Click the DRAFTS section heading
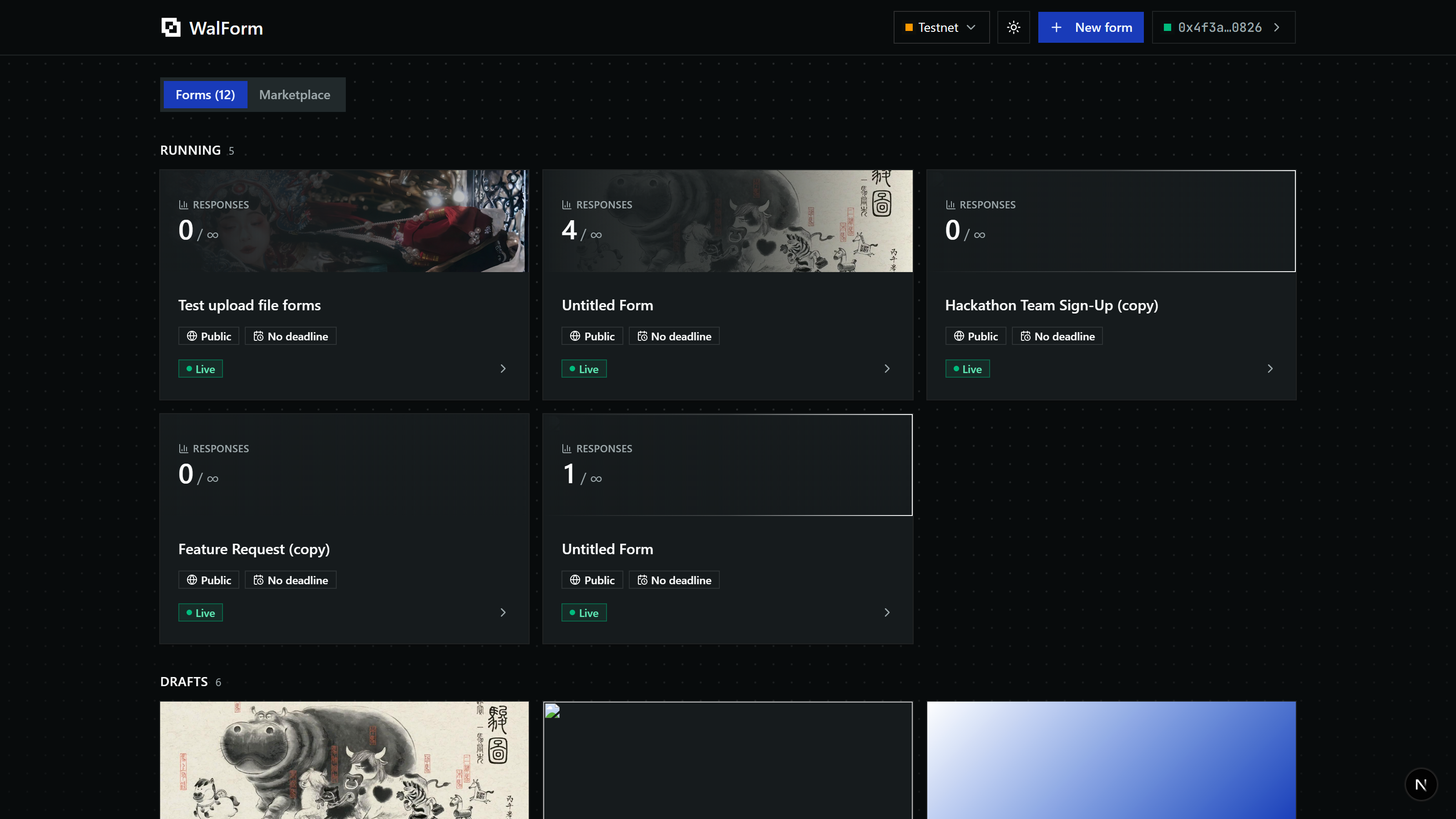This screenshot has width=1456, height=819. 184,682
